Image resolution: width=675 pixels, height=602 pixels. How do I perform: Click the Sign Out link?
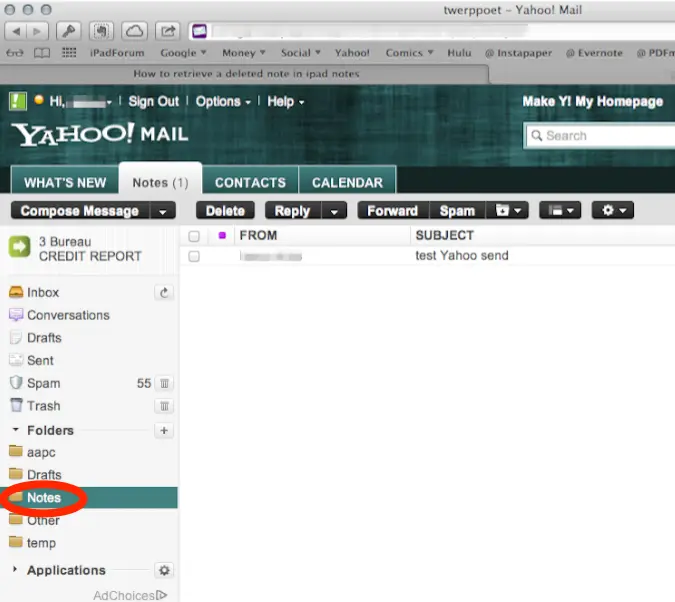pos(153,101)
